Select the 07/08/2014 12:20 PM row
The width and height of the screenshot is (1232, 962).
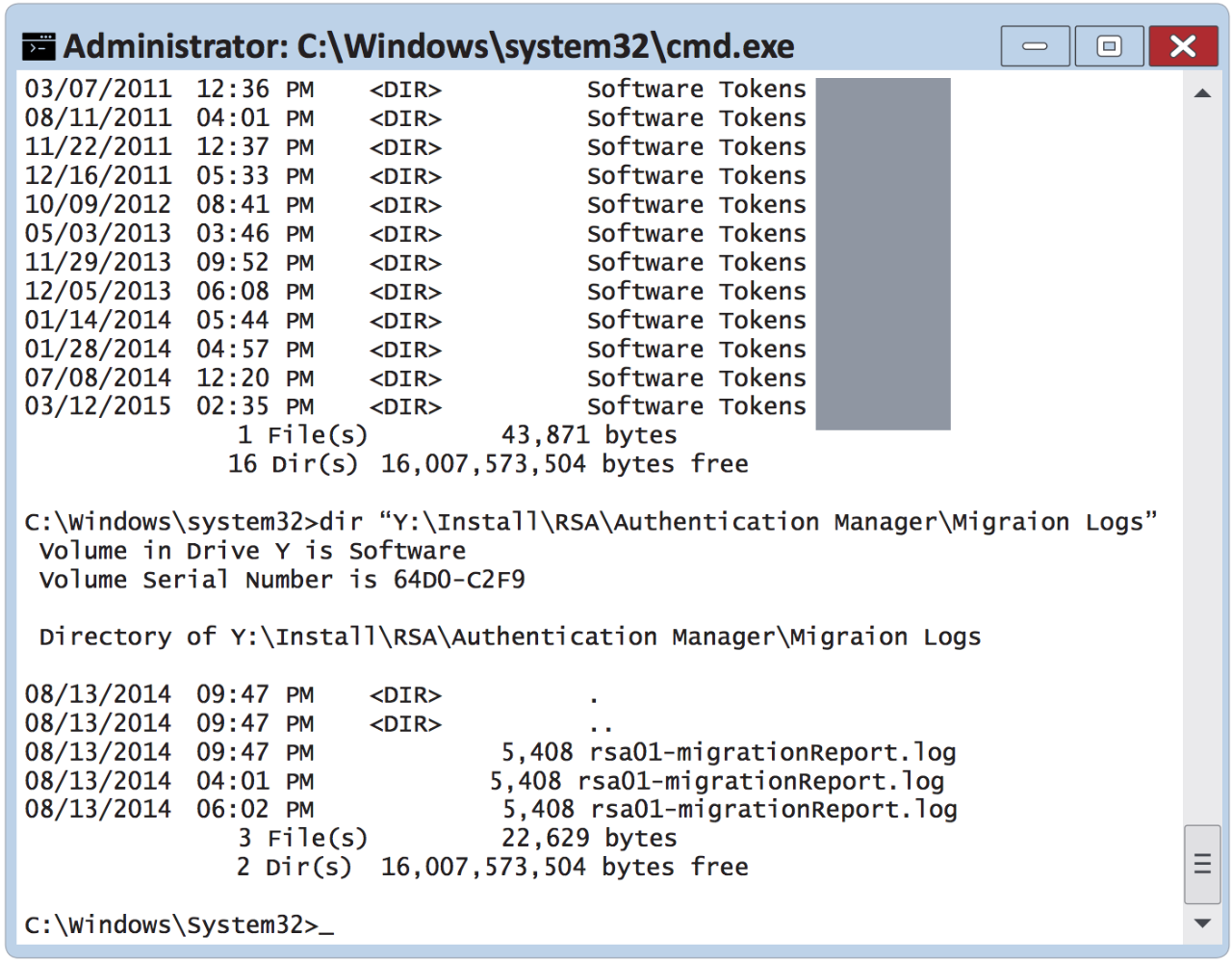click(x=416, y=378)
